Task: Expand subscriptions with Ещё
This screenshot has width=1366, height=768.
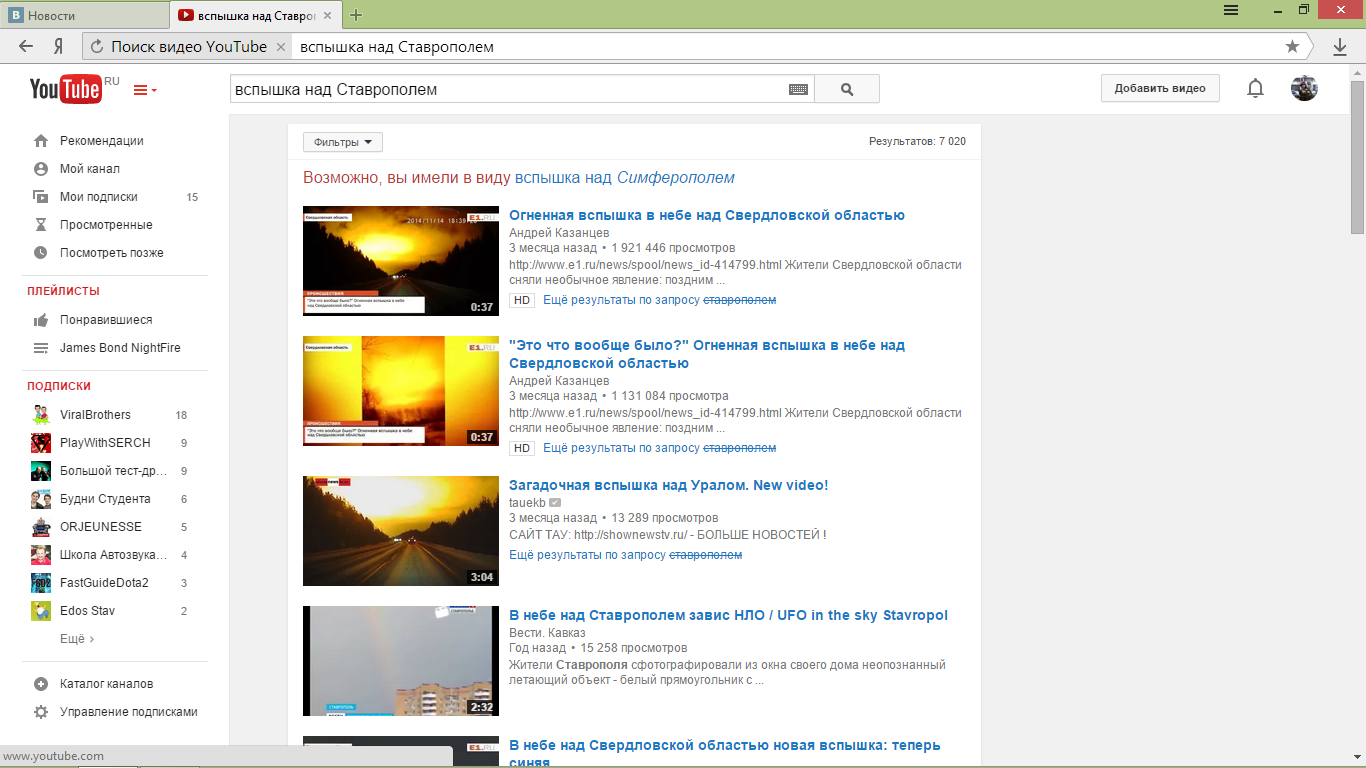Action: click(77, 639)
